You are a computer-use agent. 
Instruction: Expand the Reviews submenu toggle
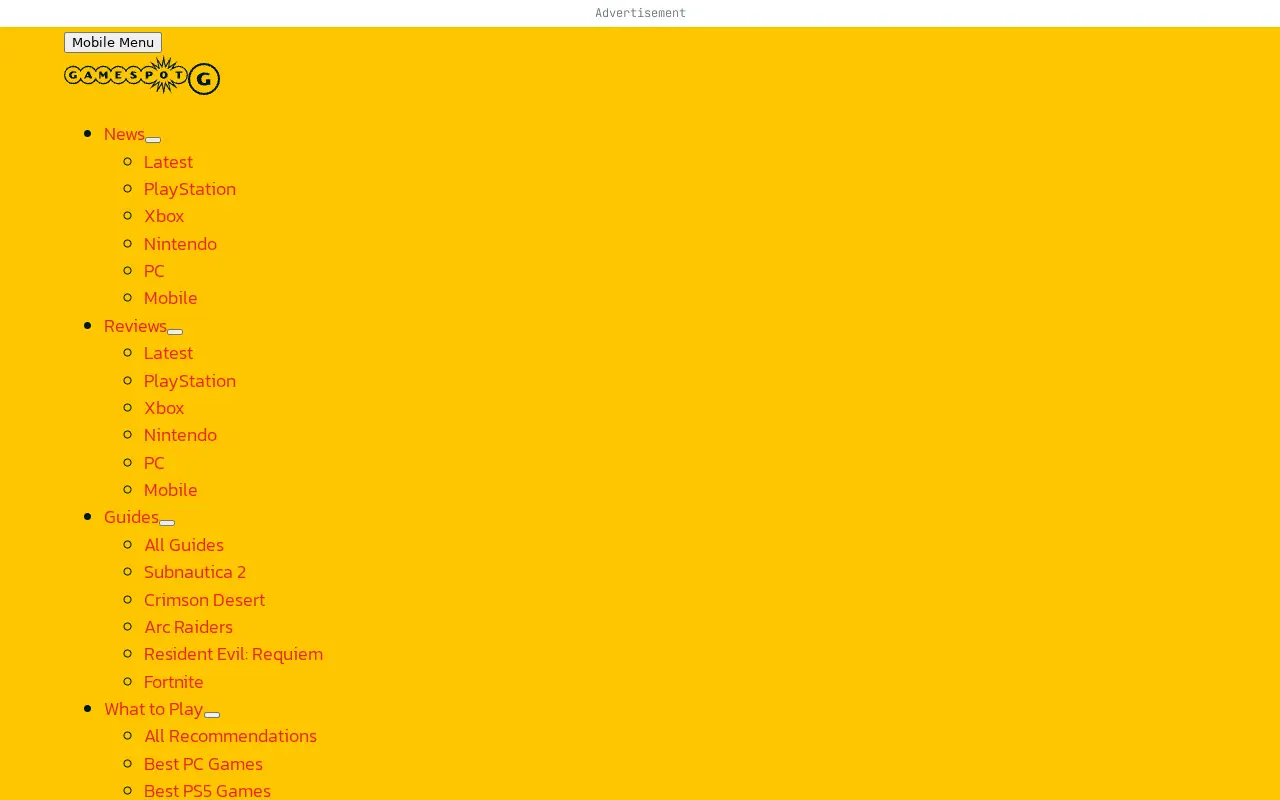coord(175,331)
